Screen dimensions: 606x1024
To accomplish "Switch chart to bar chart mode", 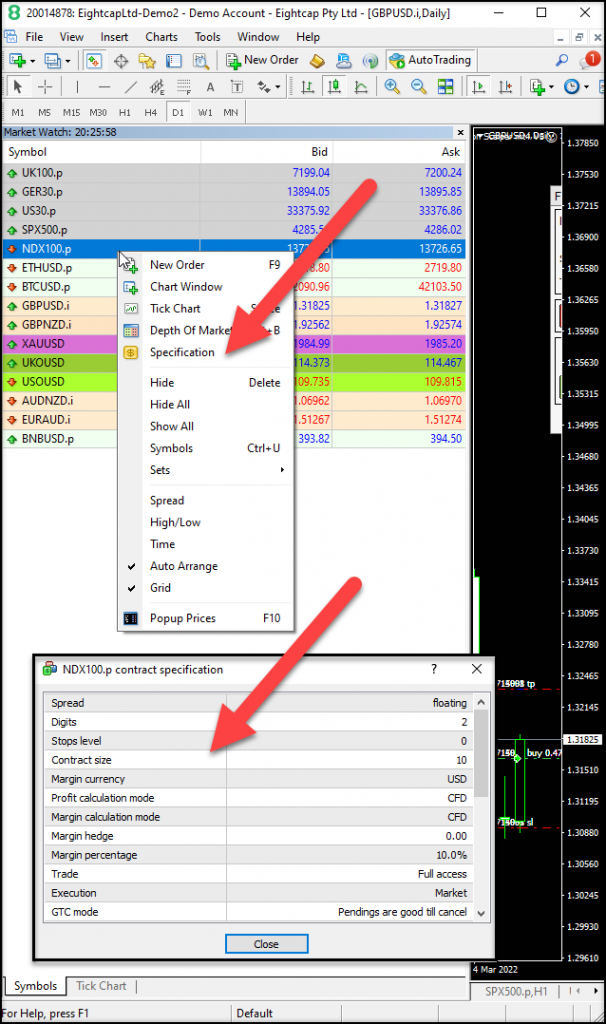I will pos(308,86).
